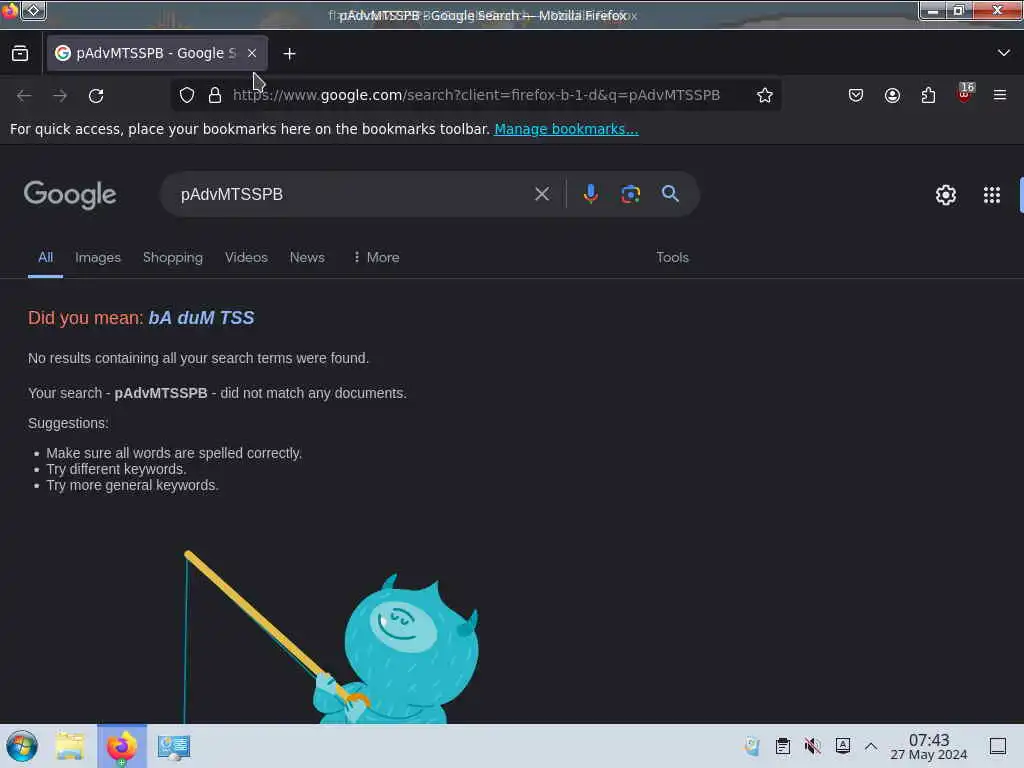Screen dimensions: 1024x768
Task: Search by image with Lens icon
Action: tap(630, 194)
